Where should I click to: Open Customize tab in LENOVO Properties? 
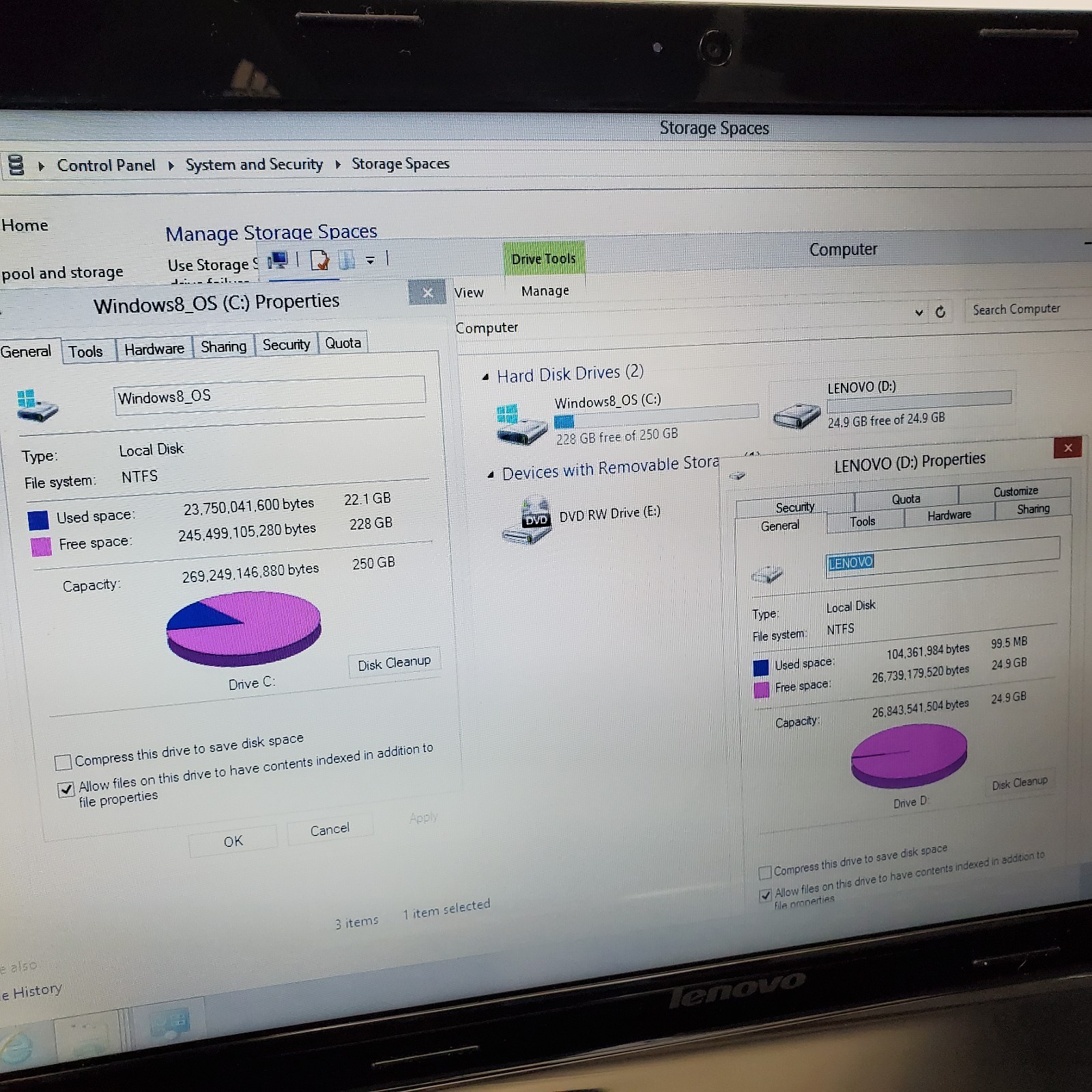point(1016,491)
